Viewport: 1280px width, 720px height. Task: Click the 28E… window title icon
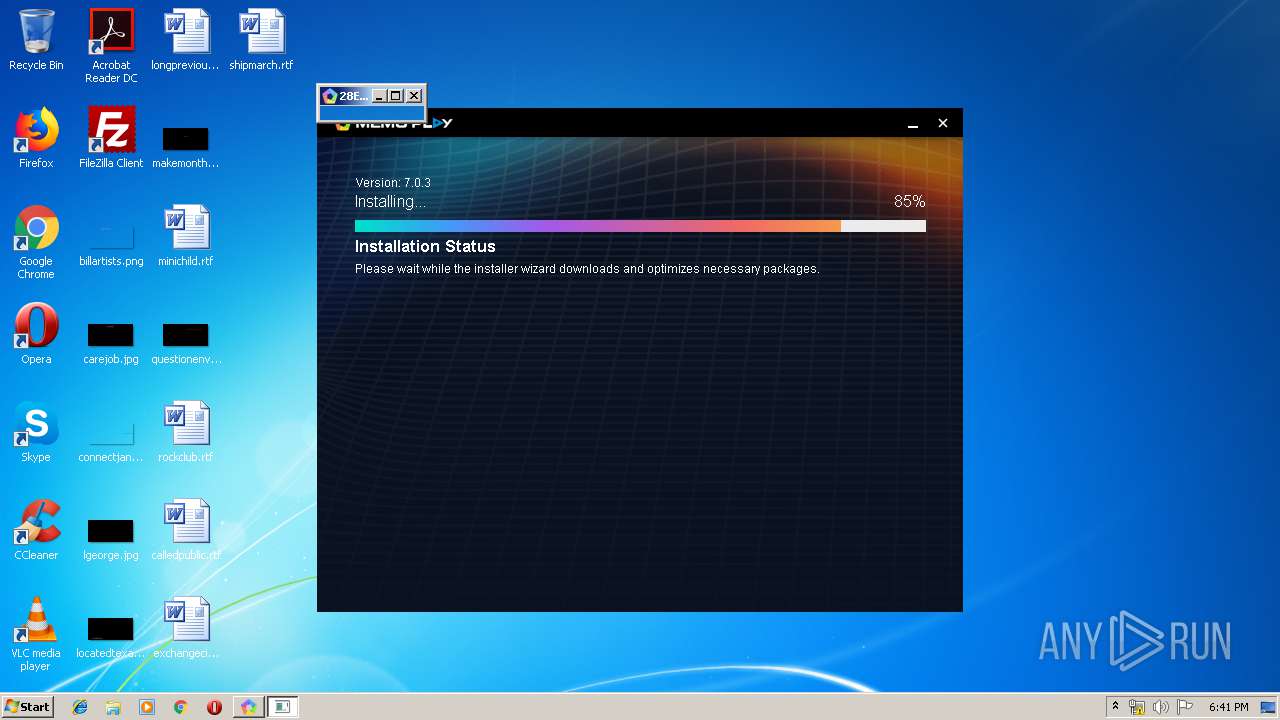click(330, 96)
